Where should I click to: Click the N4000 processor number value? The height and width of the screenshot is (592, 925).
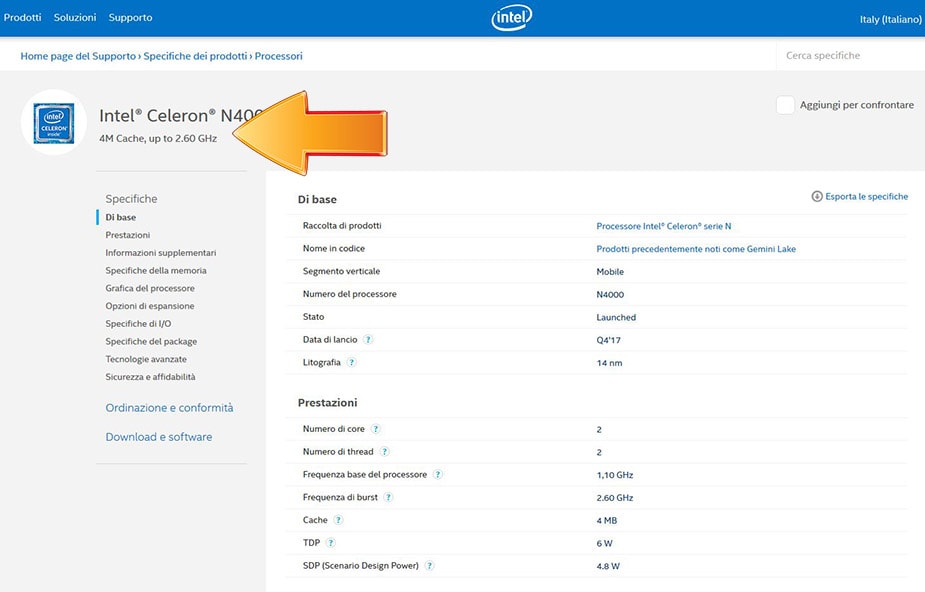coord(610,294)
